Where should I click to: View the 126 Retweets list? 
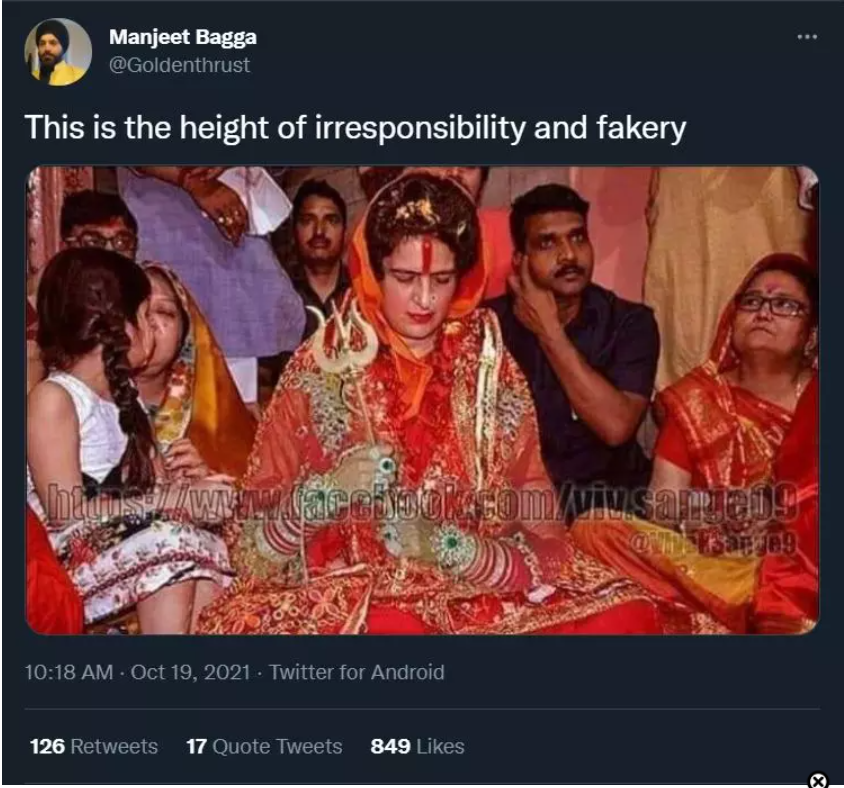[93, 746]
